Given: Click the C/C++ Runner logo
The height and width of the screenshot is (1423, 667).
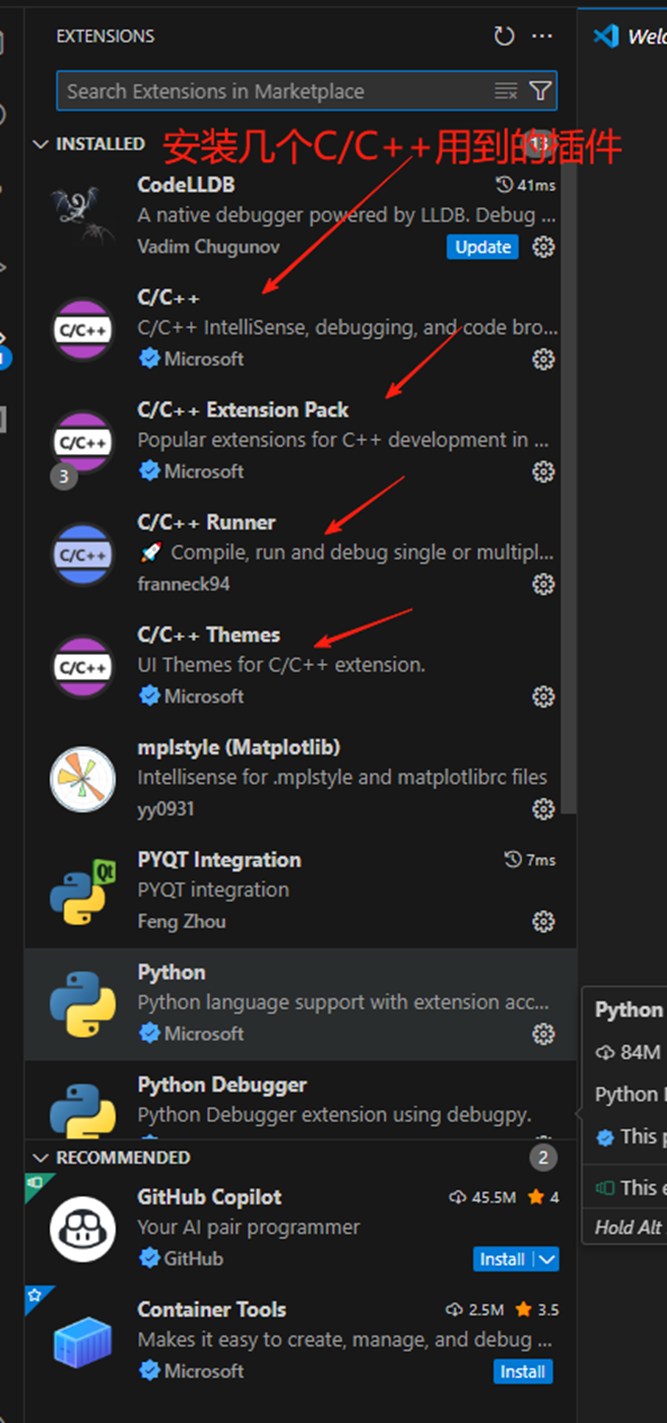Looking at the screenshot, I should tap(83, 554).
